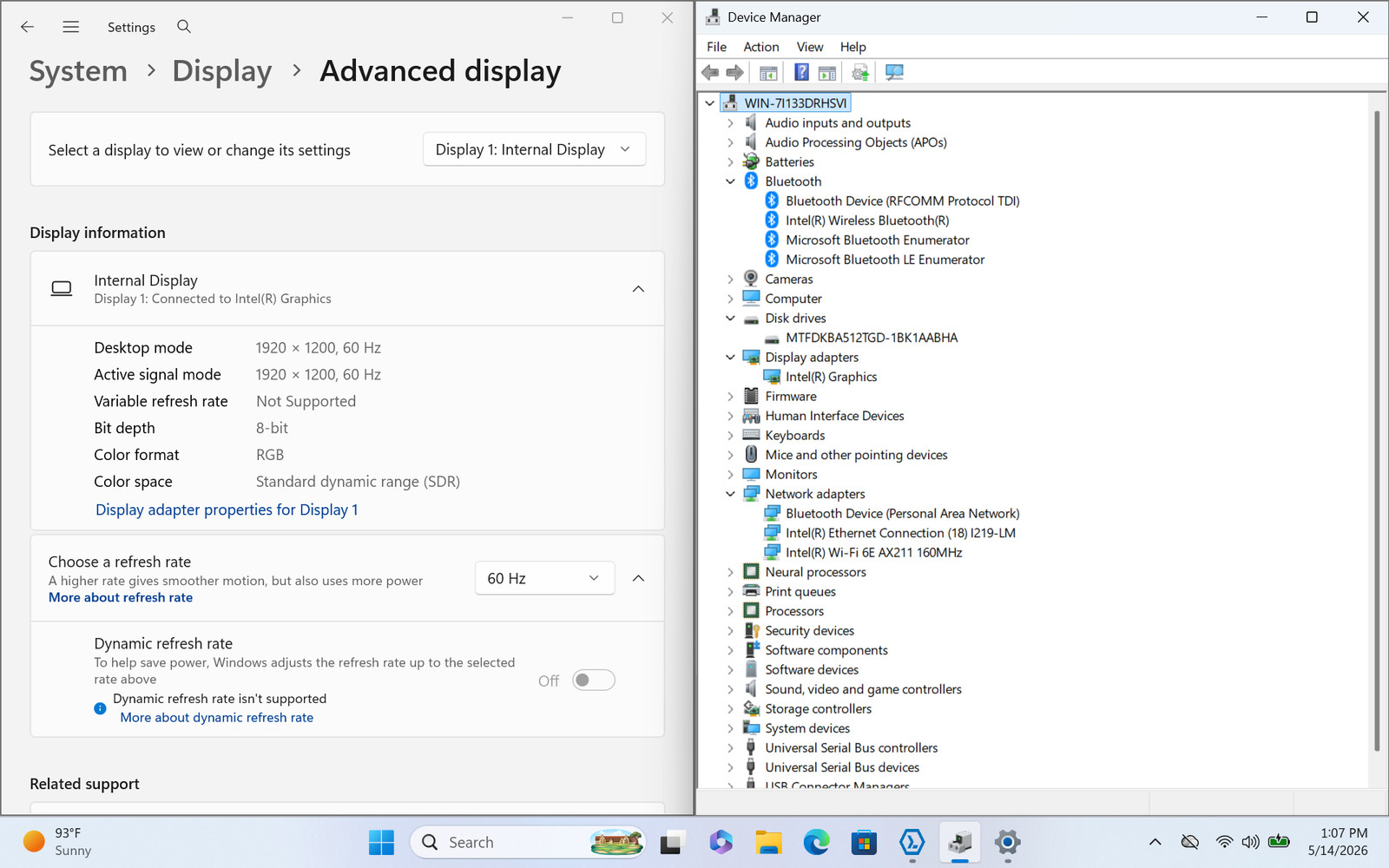Image resolution: width=1389 pixels, height=868 pixels.
Task: Open the File menu in Device Manager
Action: (717, 47)
